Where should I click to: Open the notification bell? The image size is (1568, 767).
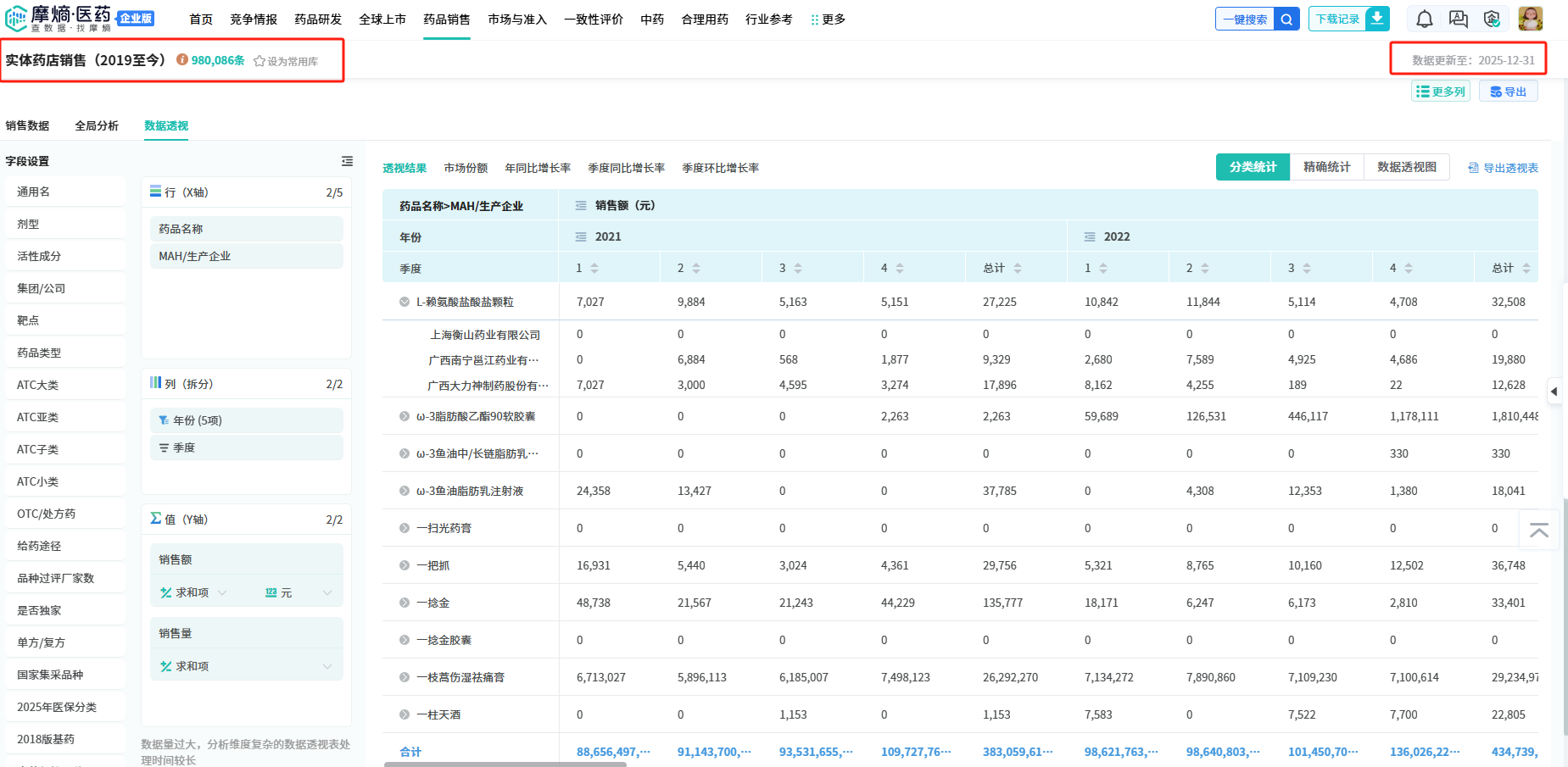[x=1425, y=19]
